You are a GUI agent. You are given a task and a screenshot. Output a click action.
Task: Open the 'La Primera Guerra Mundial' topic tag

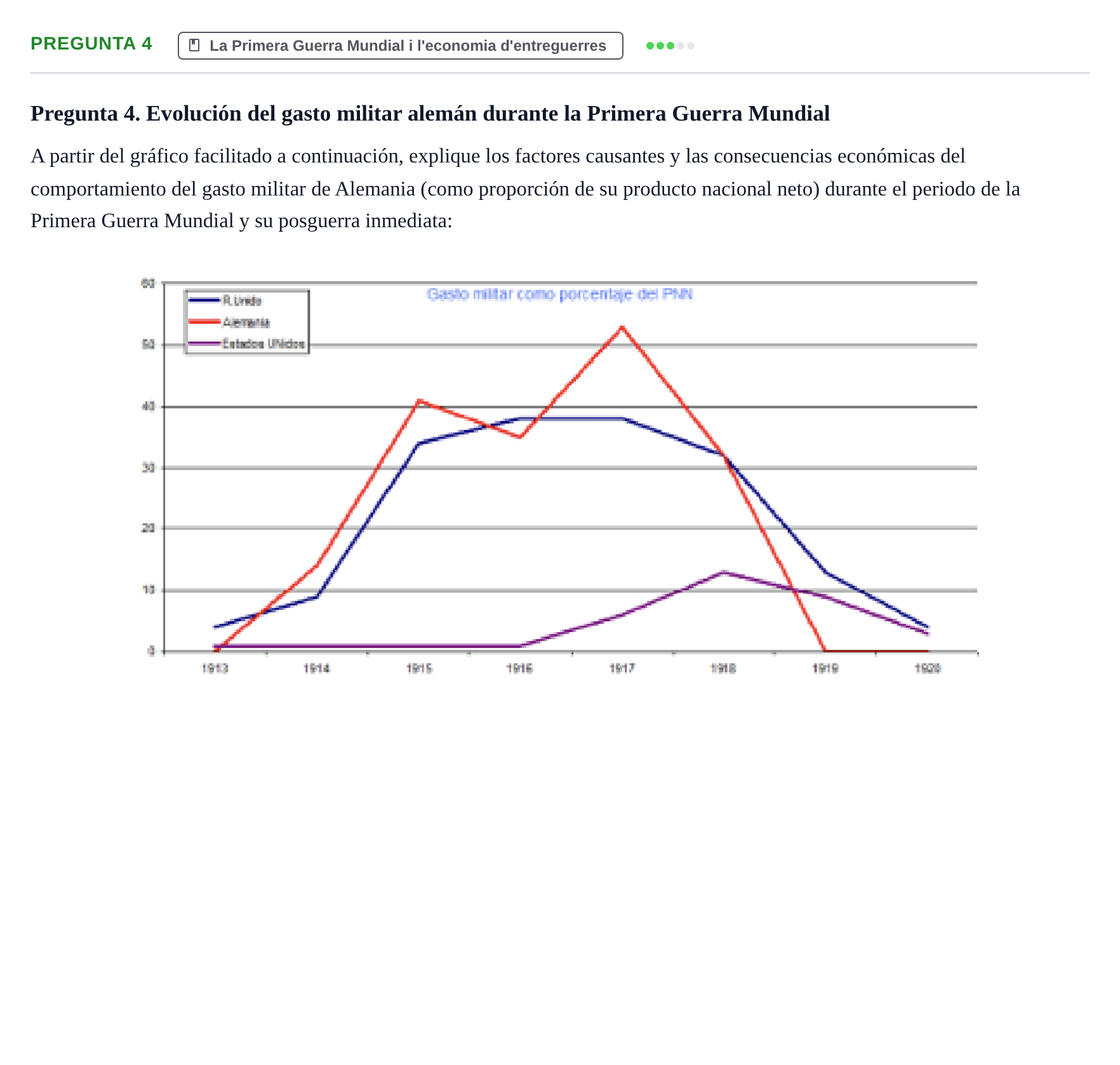(401, 46)
